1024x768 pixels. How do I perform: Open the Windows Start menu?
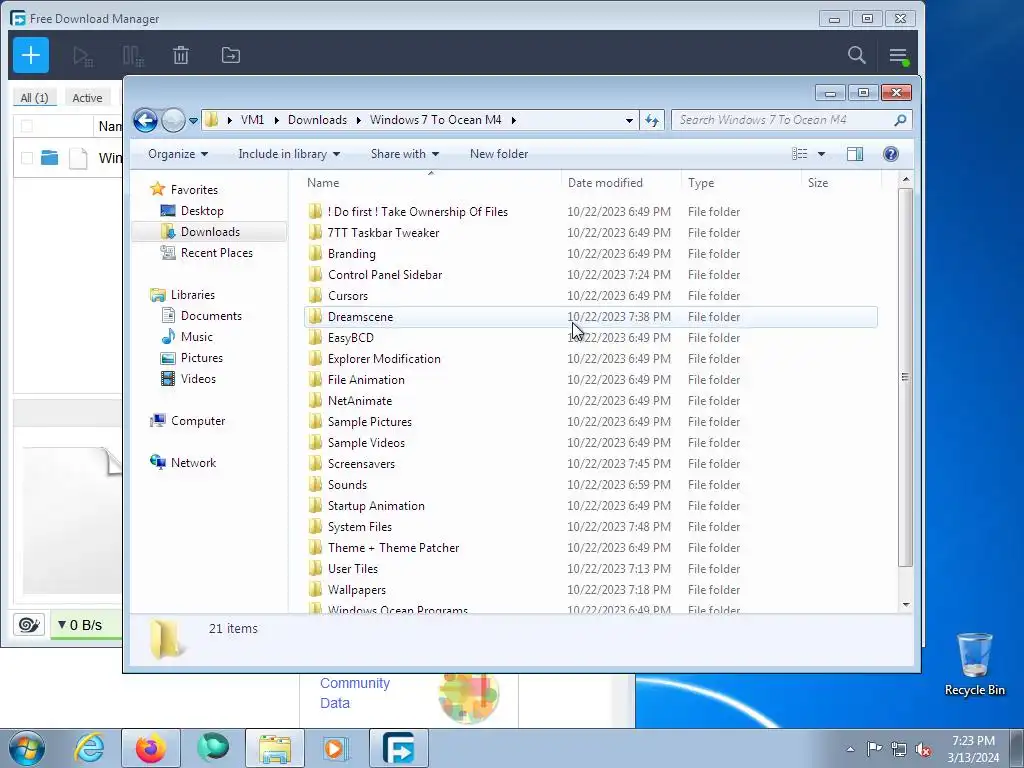pos(27,748)
